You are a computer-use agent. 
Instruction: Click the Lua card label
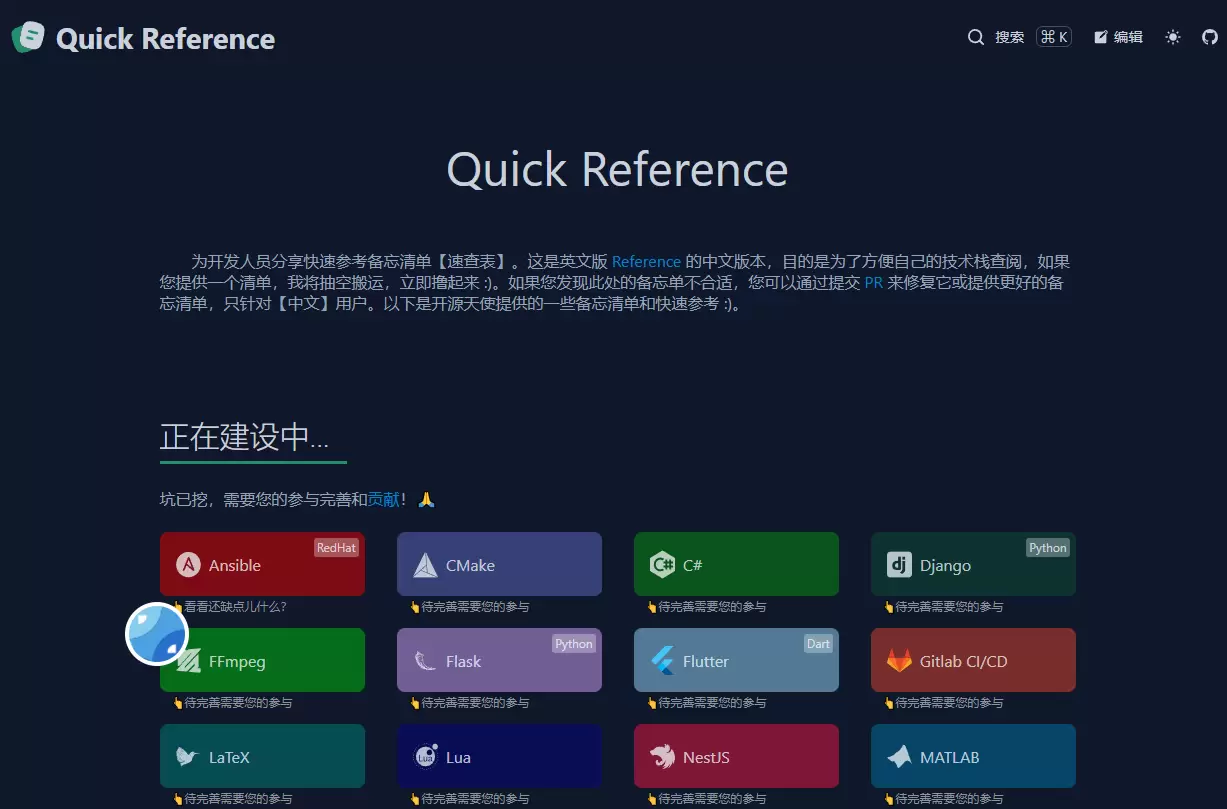click(x=458, y=757)
